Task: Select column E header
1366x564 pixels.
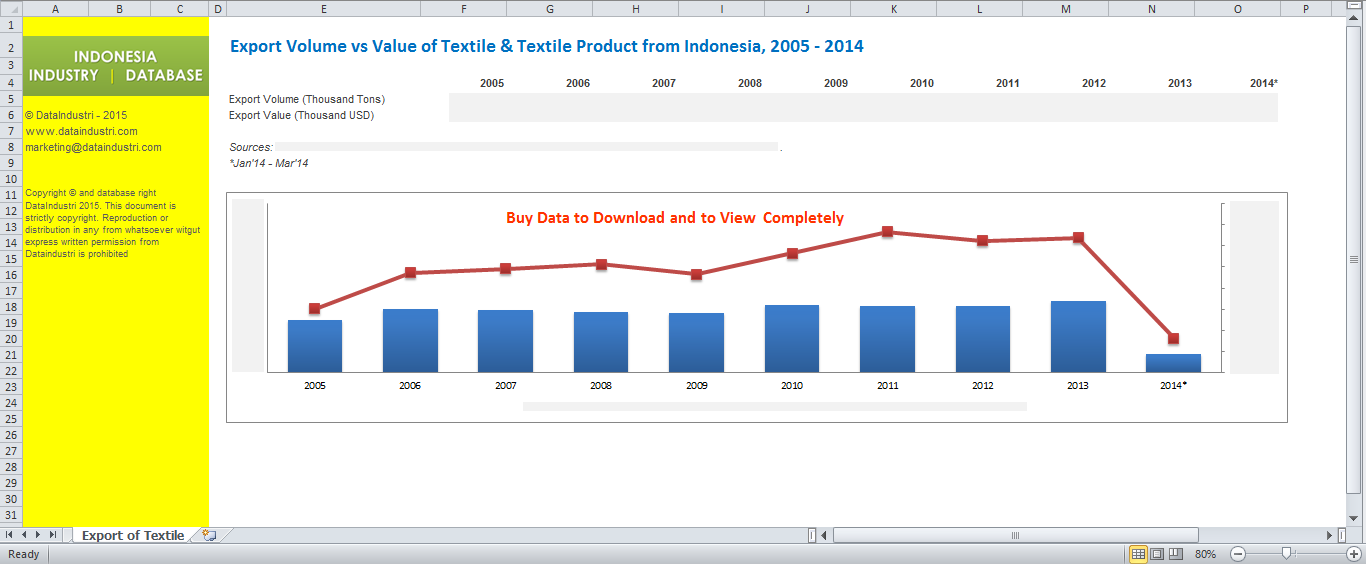Action: click(x=324, y=9)
